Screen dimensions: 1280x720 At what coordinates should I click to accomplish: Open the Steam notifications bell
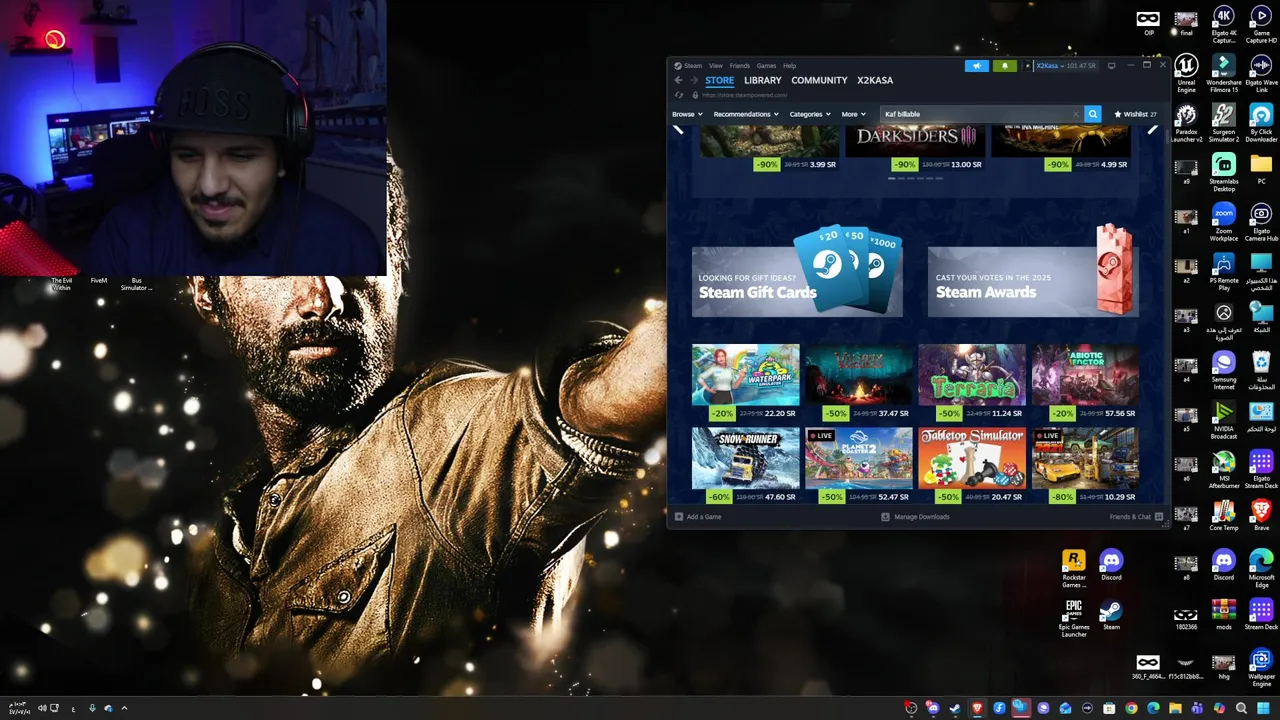[x=1005, y=66]
